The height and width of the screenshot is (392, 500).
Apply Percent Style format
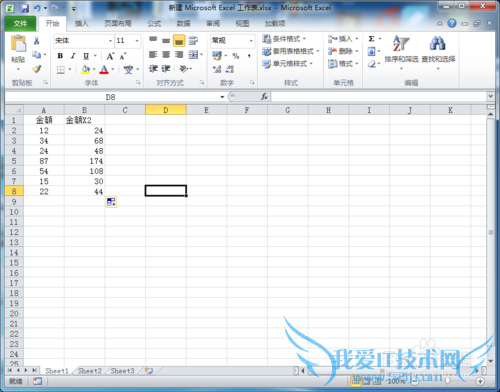[236, 56]
